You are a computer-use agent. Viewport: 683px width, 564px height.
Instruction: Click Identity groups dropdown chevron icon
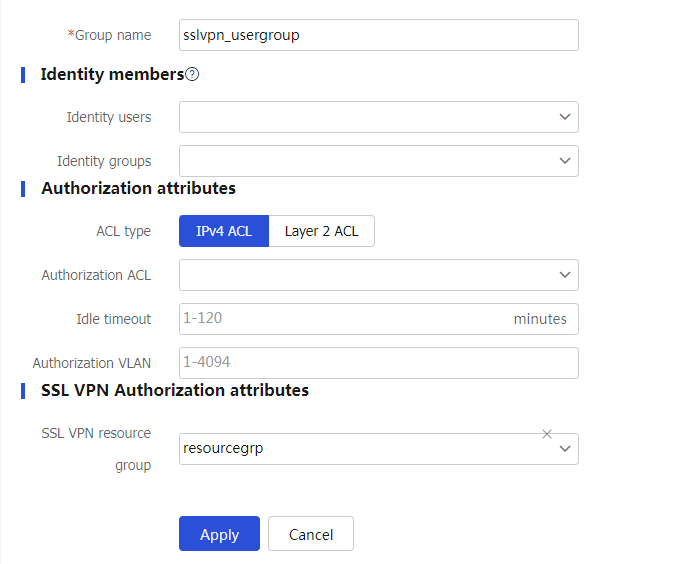565,161
